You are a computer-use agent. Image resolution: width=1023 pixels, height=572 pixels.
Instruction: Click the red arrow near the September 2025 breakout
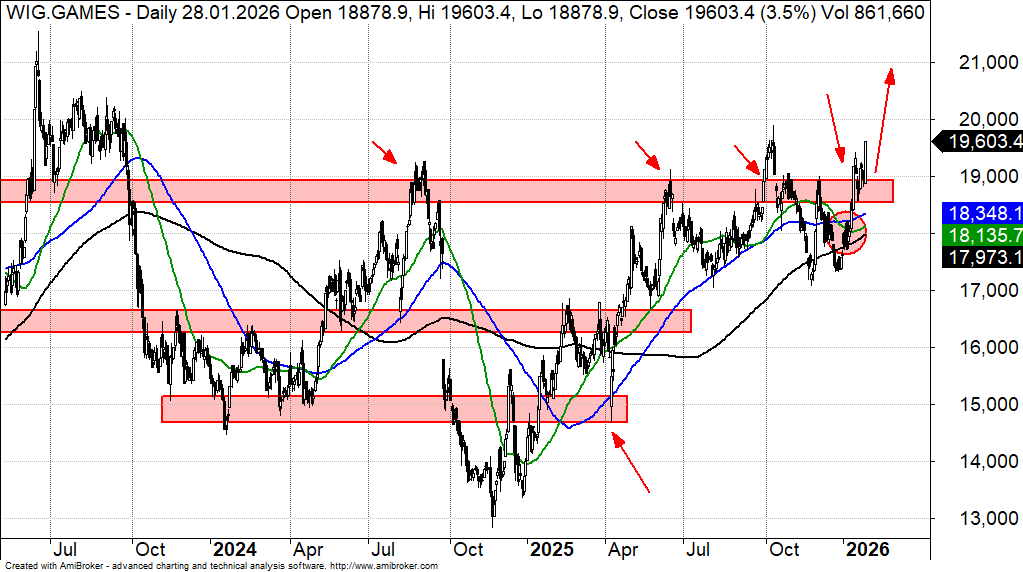746,158
